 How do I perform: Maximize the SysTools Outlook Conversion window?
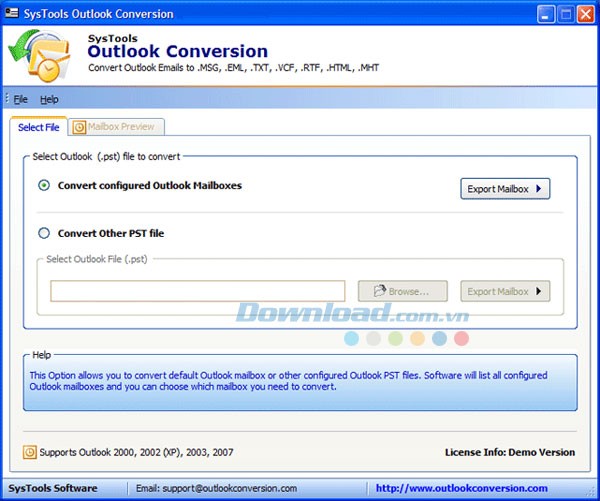[566, 15]
